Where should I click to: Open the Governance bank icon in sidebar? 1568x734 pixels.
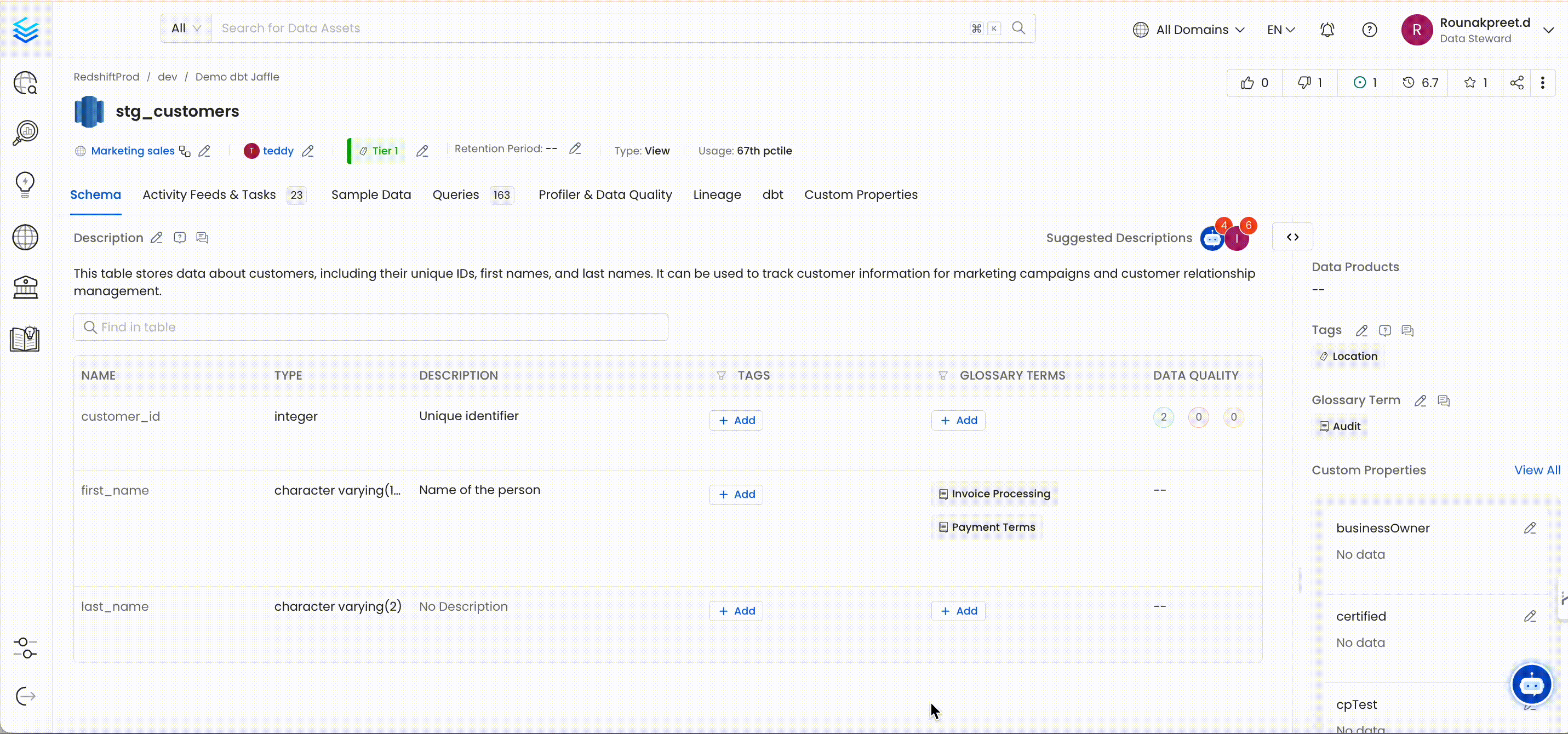pos(25,286)
